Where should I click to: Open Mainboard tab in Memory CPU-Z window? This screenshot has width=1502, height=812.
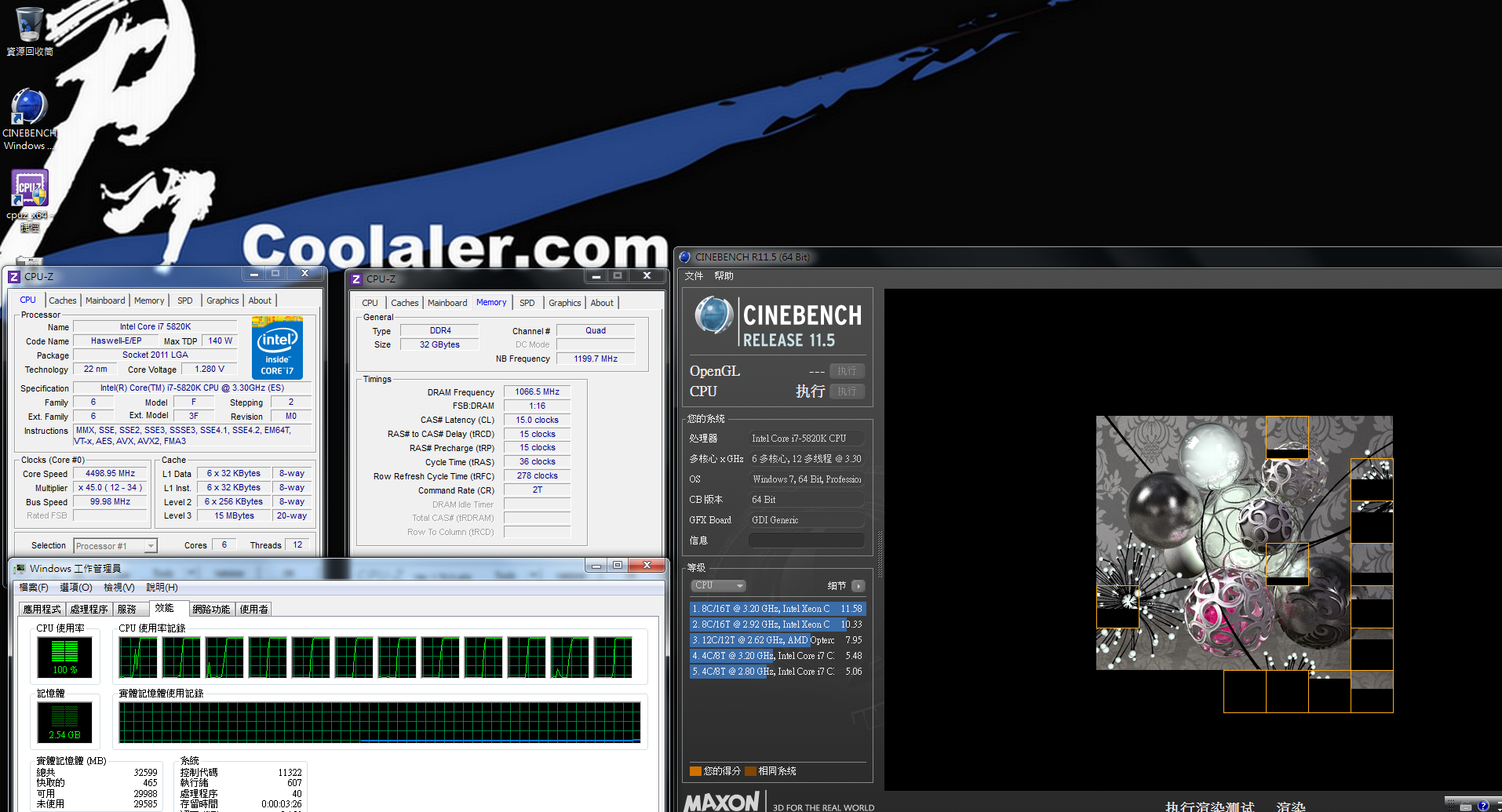click(447, 303)
